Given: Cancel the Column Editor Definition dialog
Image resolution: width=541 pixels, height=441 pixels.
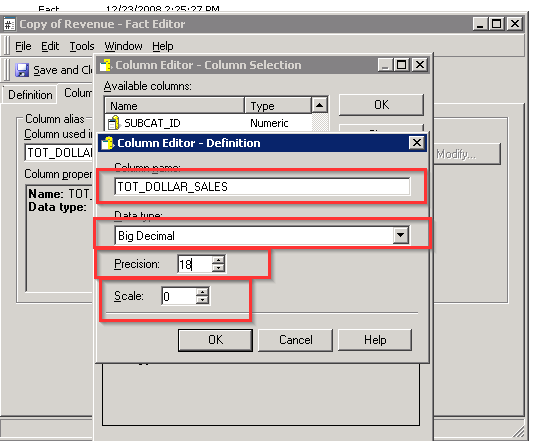Looking at the screenshot, I should [x=296, y=340].
